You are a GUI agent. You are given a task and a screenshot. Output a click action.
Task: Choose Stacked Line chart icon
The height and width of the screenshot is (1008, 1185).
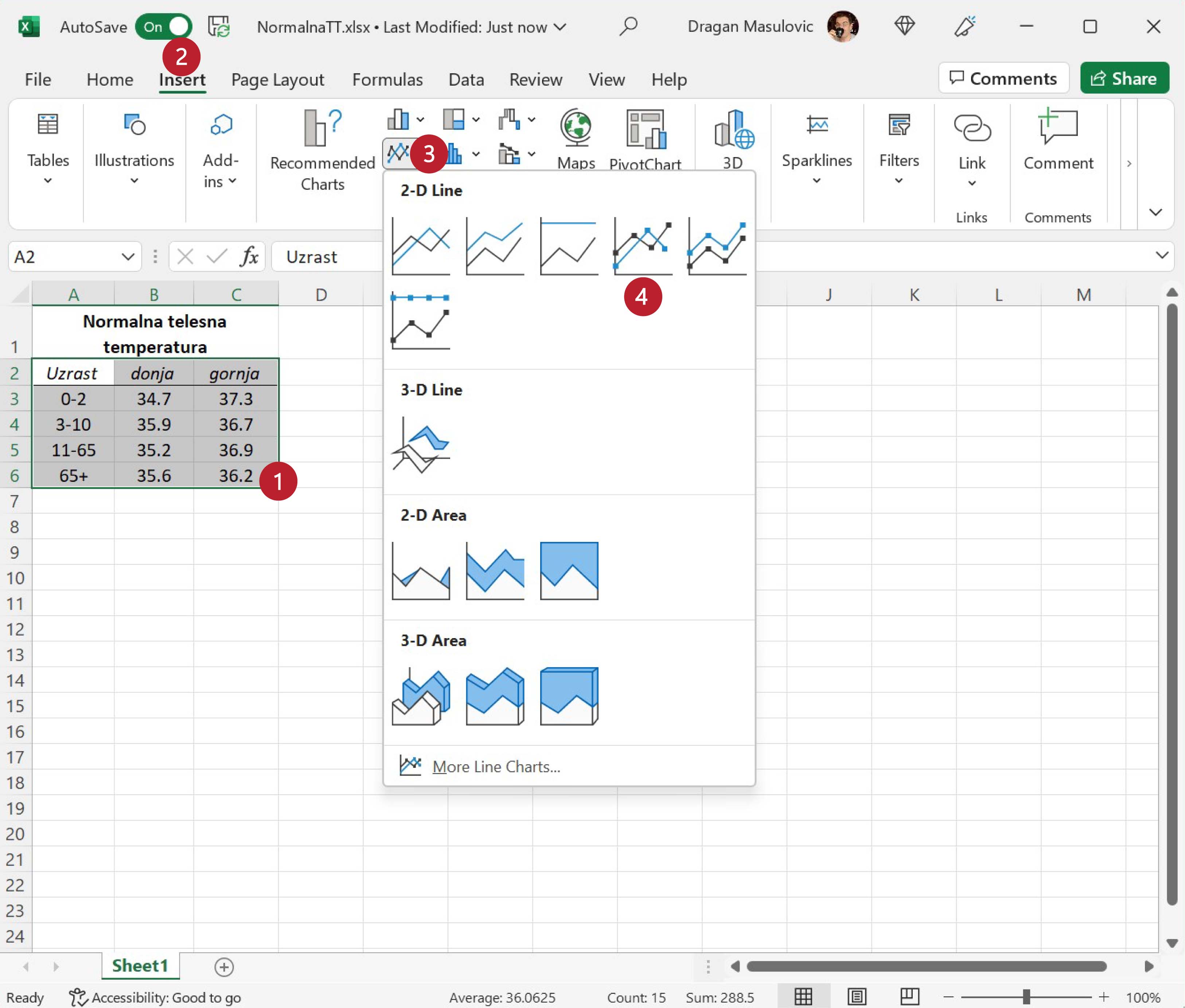pyautogui.click(x=495, y=246)
